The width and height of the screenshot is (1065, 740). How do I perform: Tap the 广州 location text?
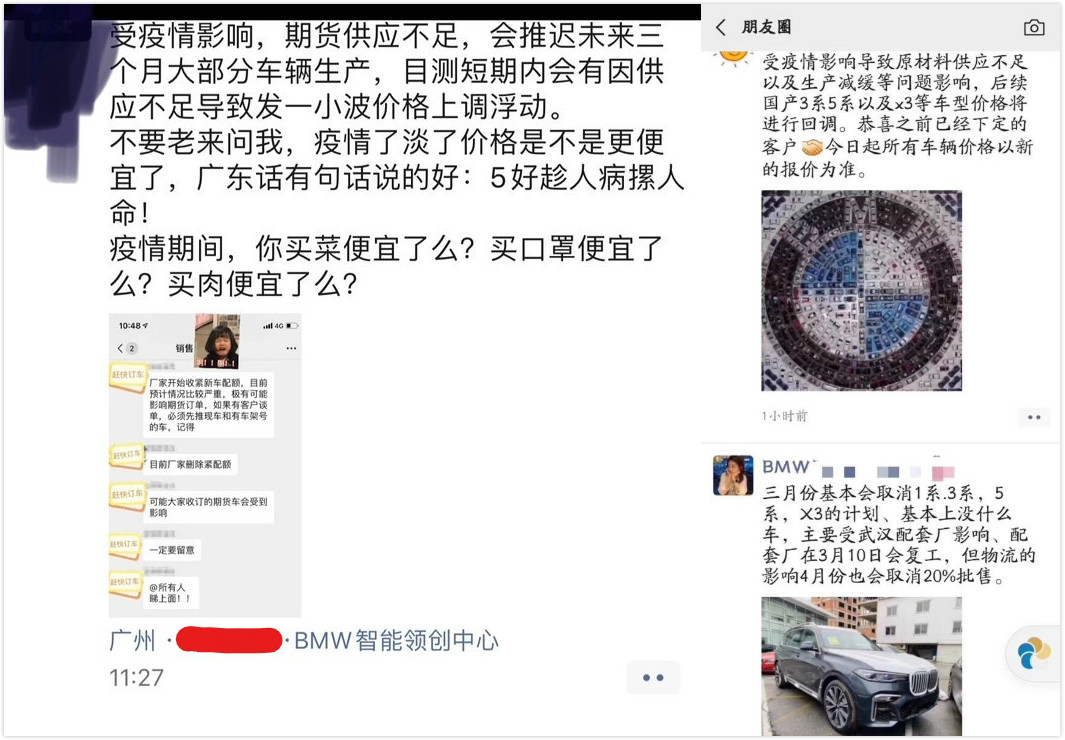tap(132, 640)
